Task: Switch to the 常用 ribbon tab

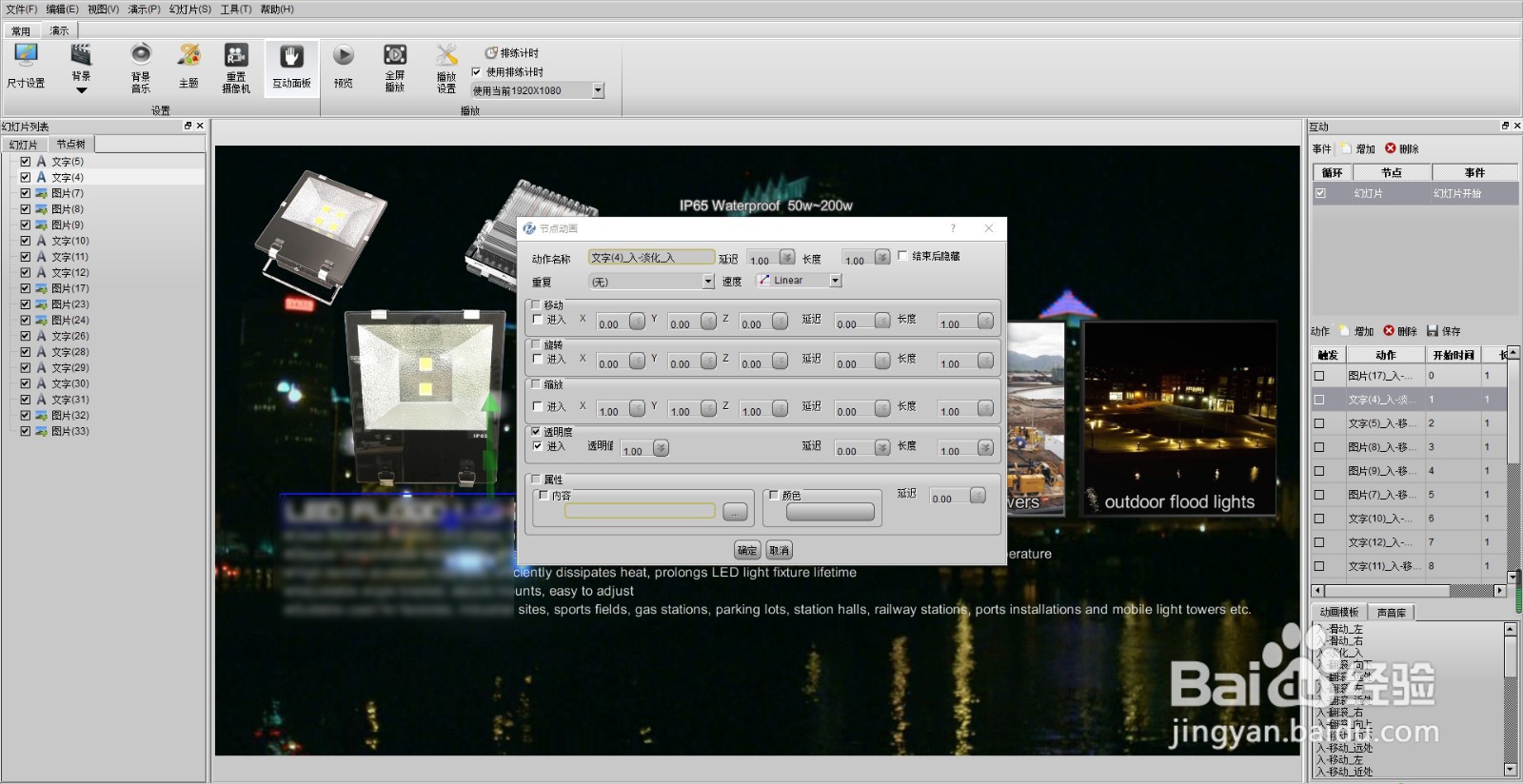Action: [x=21, y=30]
